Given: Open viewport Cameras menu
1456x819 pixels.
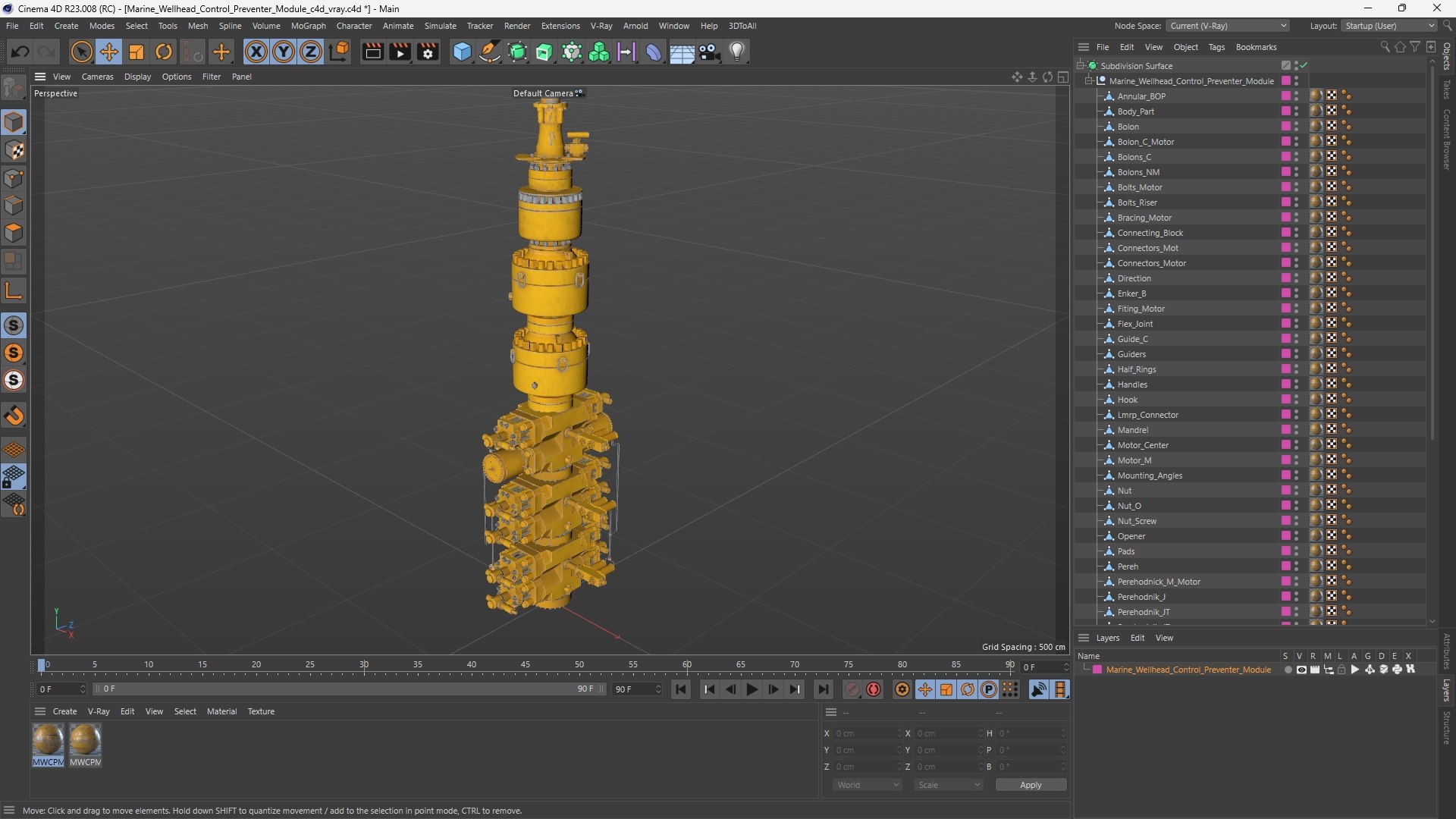Looking at the screenshot, I should point(97,77).
